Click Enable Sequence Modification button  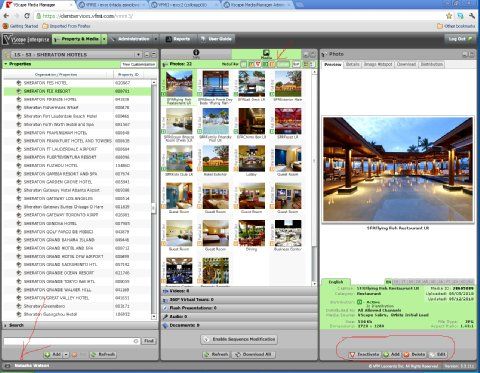(239, 339)
